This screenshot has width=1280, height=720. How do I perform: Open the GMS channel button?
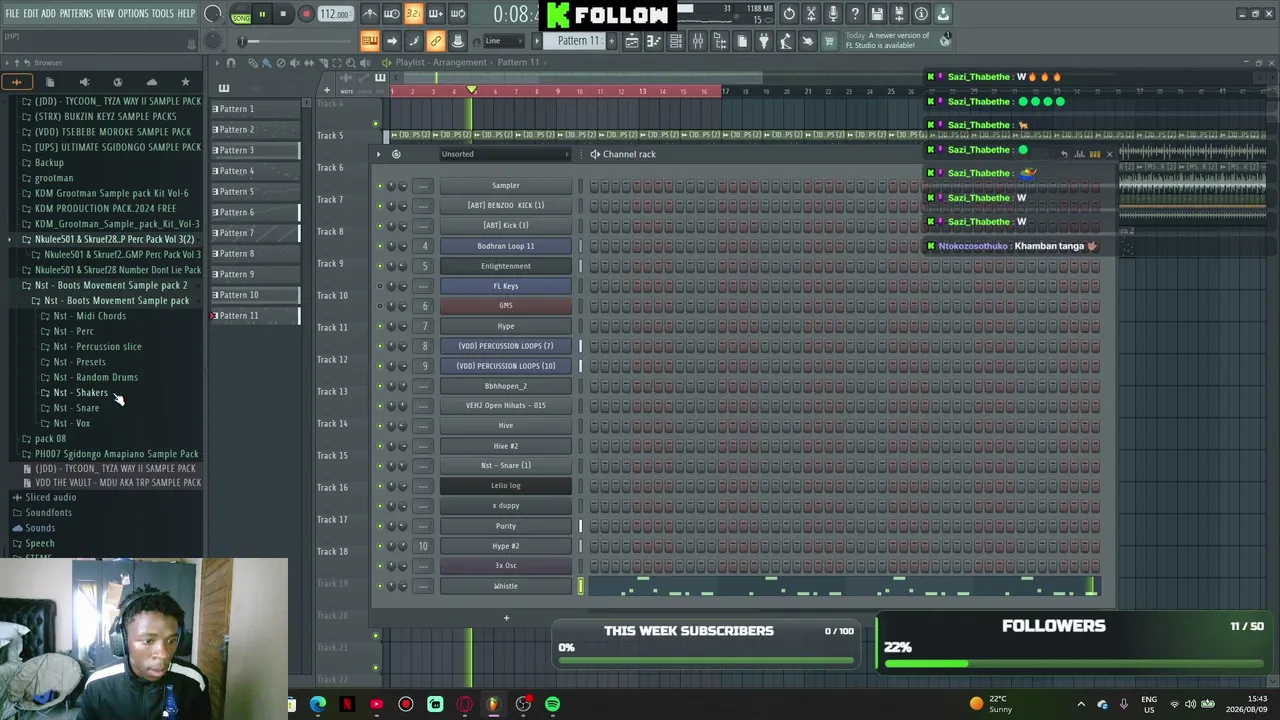(x=506, y=306)
